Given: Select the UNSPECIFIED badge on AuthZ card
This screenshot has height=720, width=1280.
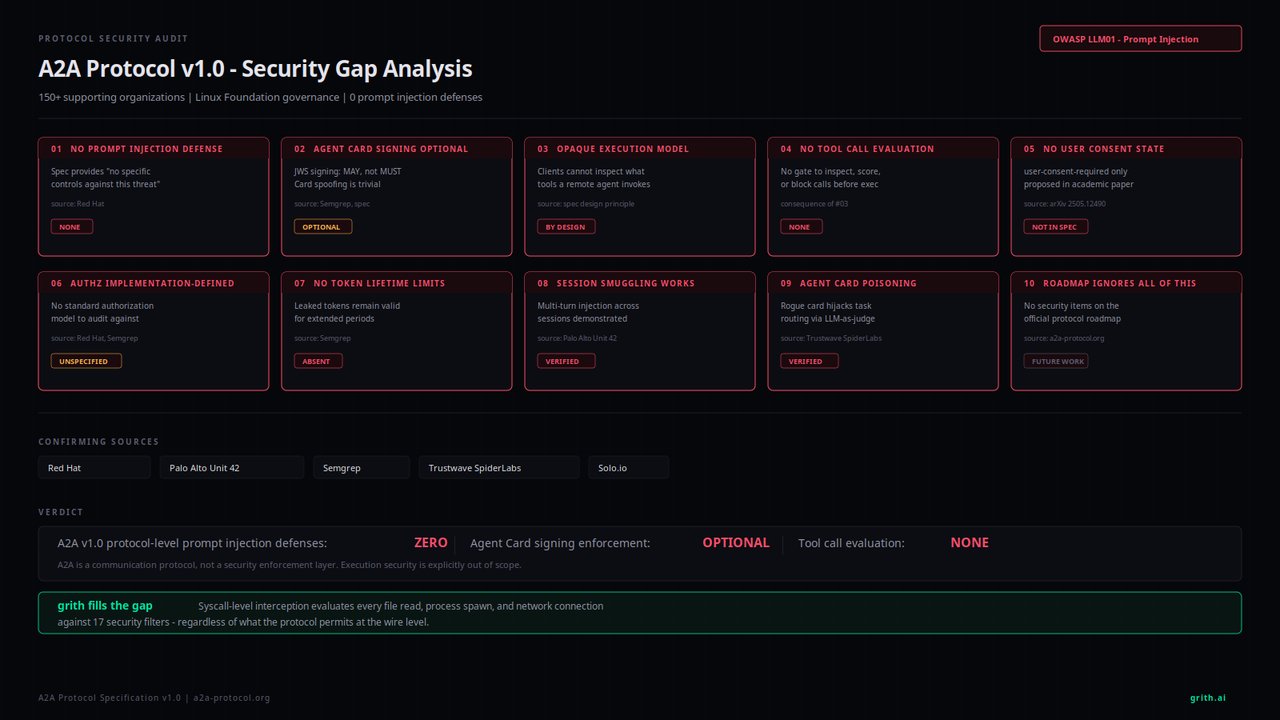Looking at the screenshot, I should [x=86, y=360].
